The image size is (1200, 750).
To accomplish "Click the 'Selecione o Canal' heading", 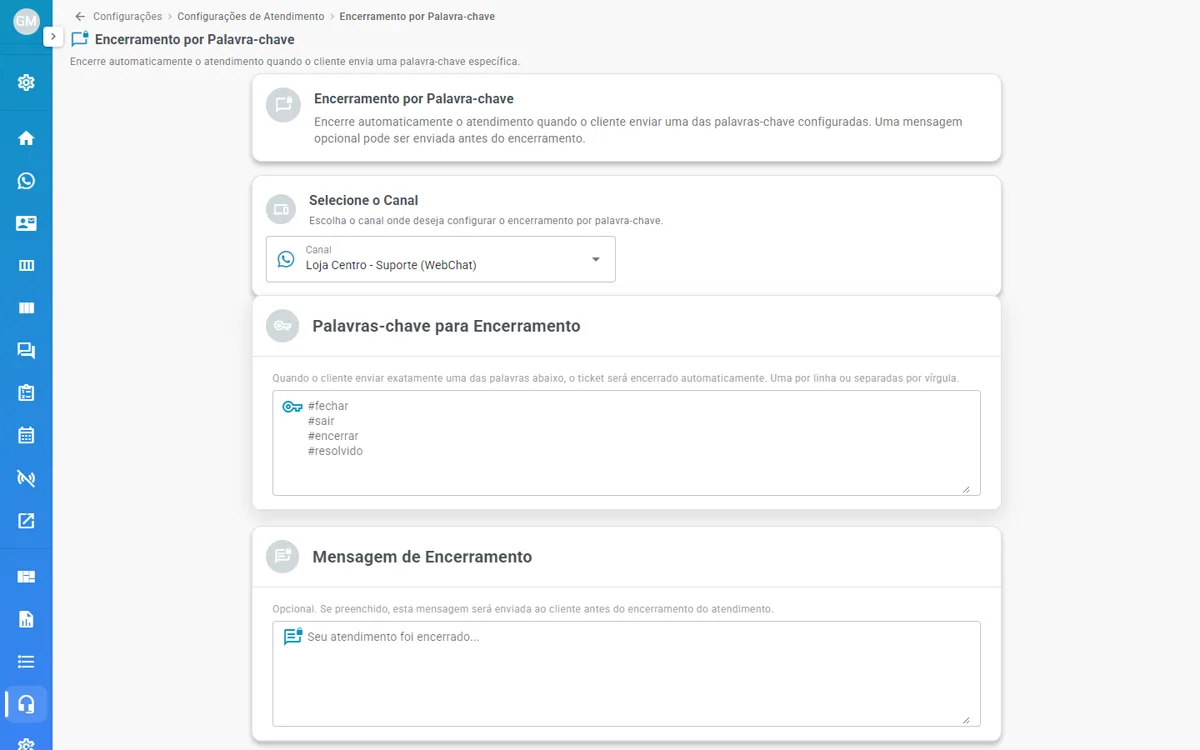I will coord(363,200).
